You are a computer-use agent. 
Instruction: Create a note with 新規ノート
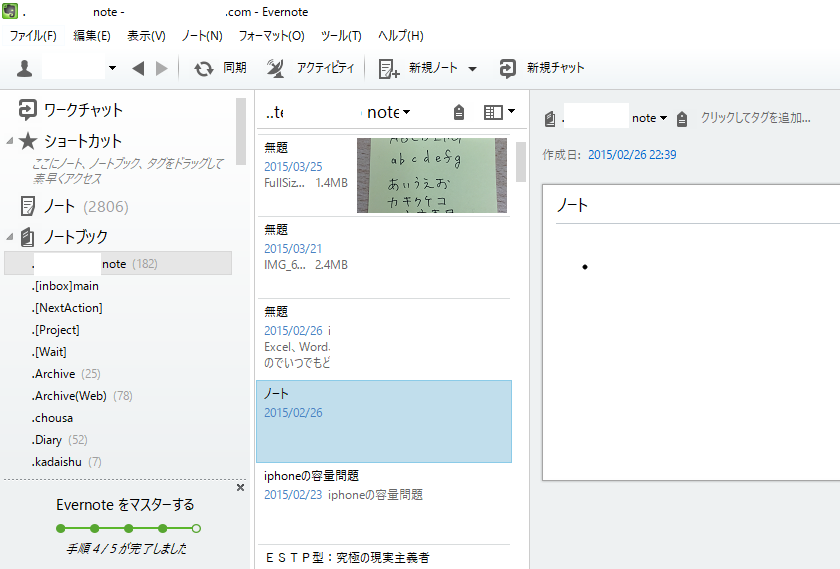(x=418, y=68)
